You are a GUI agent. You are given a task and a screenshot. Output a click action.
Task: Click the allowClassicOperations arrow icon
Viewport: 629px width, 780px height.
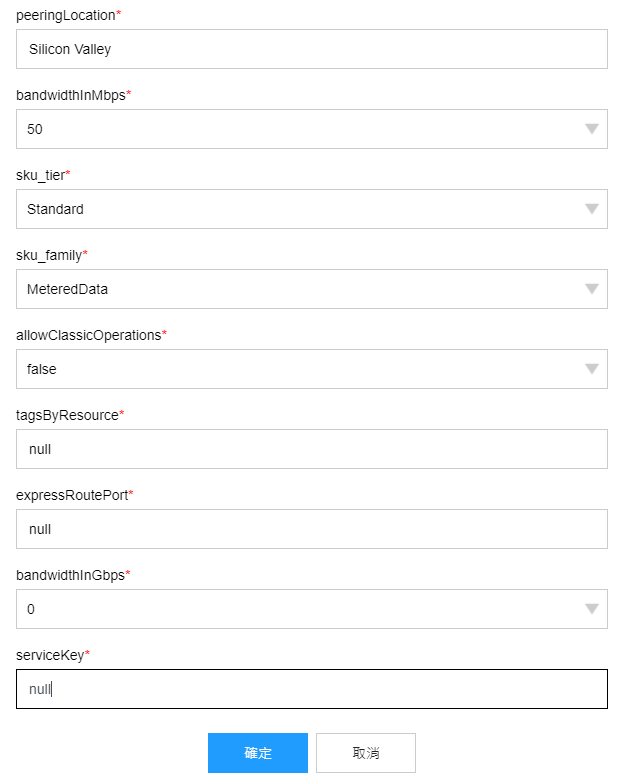tap(591, 369)
